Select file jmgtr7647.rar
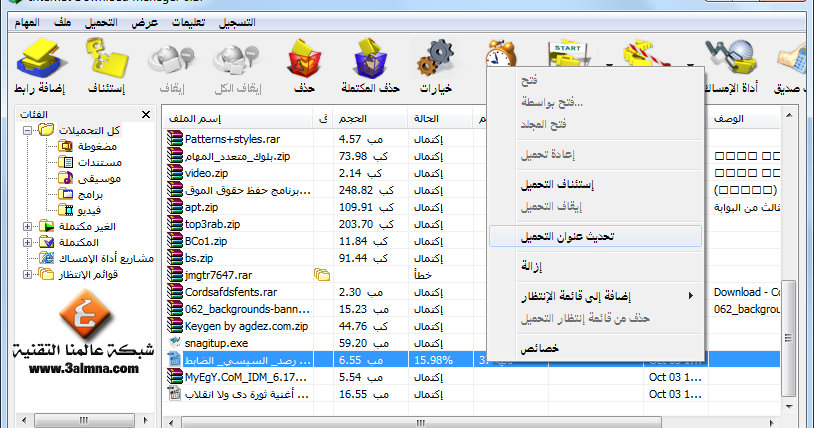The width and height of the screenshot is (814, 428). tap(218, 275)
